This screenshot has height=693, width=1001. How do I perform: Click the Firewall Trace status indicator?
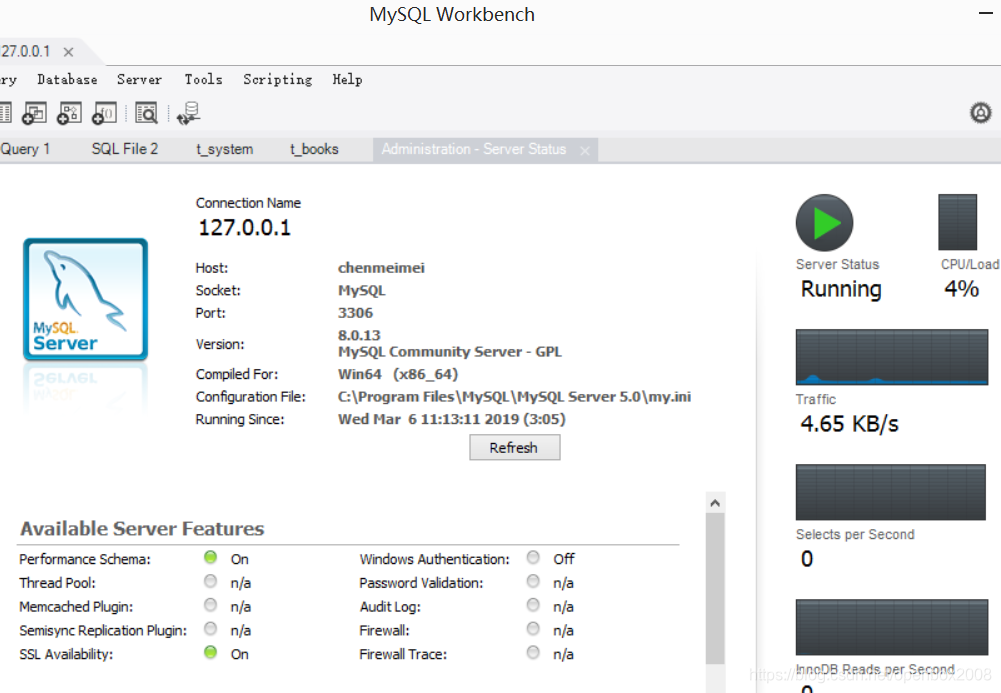533,652
